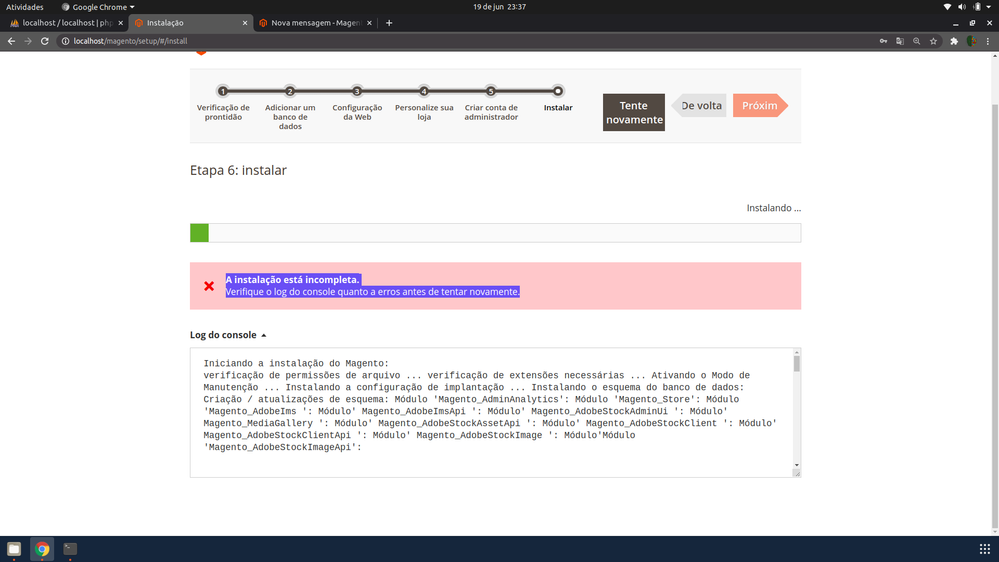Click the 'Etapa 6: instalar' heading
The width and height of the screenshot is (999, 562).
[x=238, y=170]
